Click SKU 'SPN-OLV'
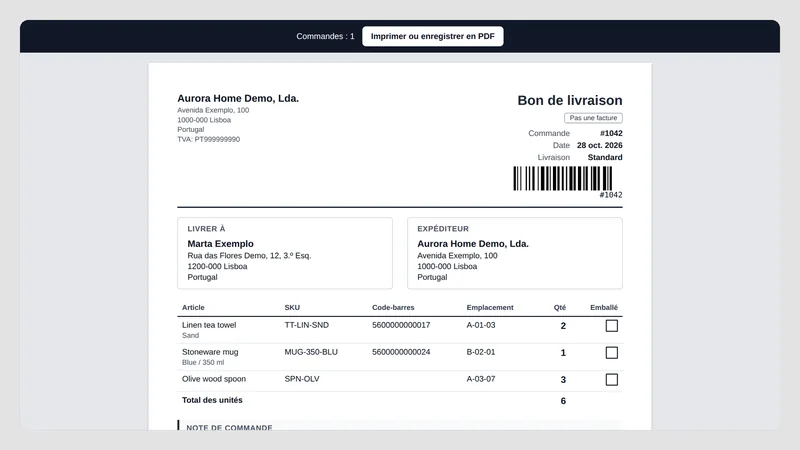This screenshot has width=800, height=450. 302,379
